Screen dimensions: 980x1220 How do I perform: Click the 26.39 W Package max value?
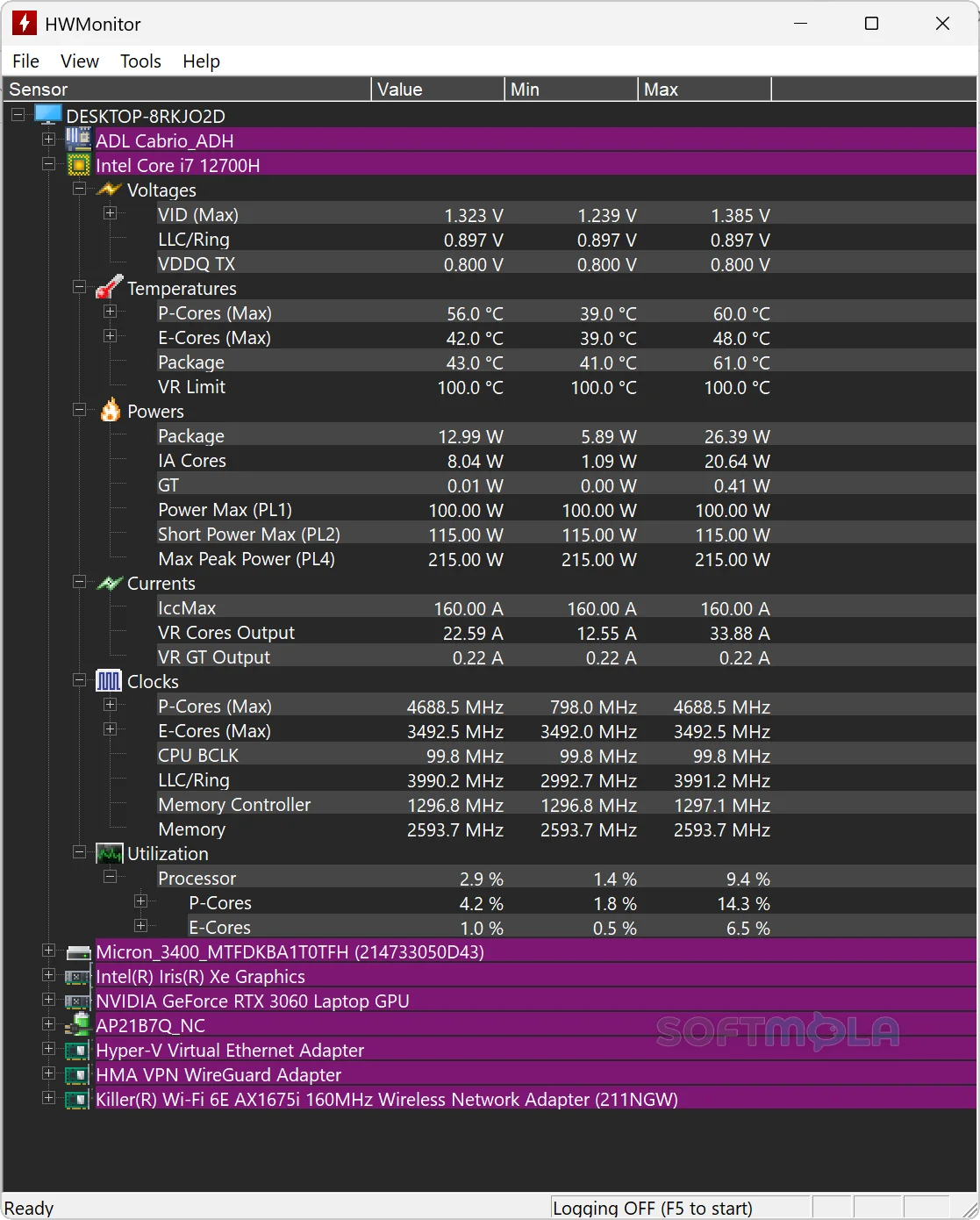click(x=737, y=436)
